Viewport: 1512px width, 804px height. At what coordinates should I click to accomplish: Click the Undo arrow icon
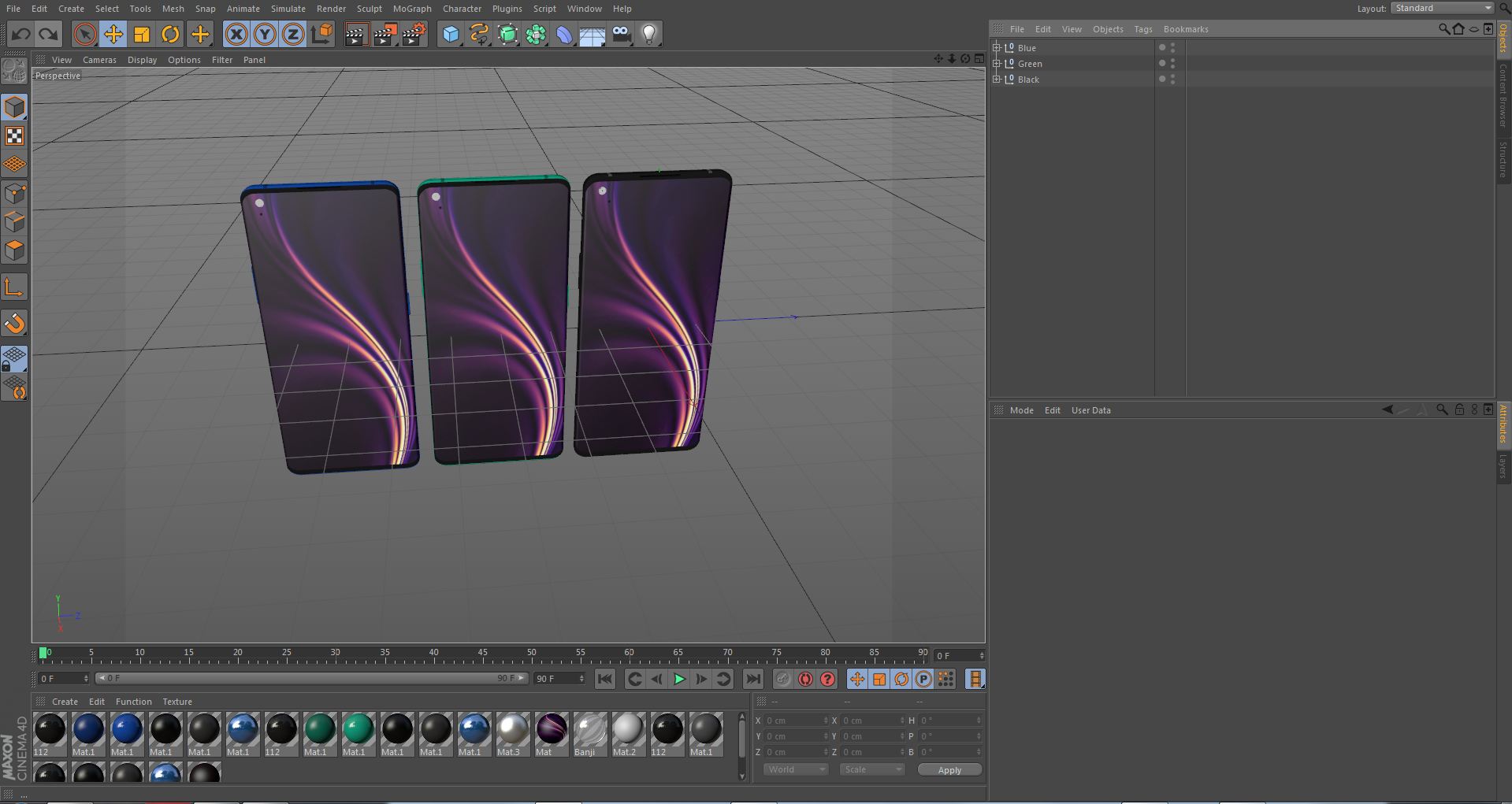point(21,34)
